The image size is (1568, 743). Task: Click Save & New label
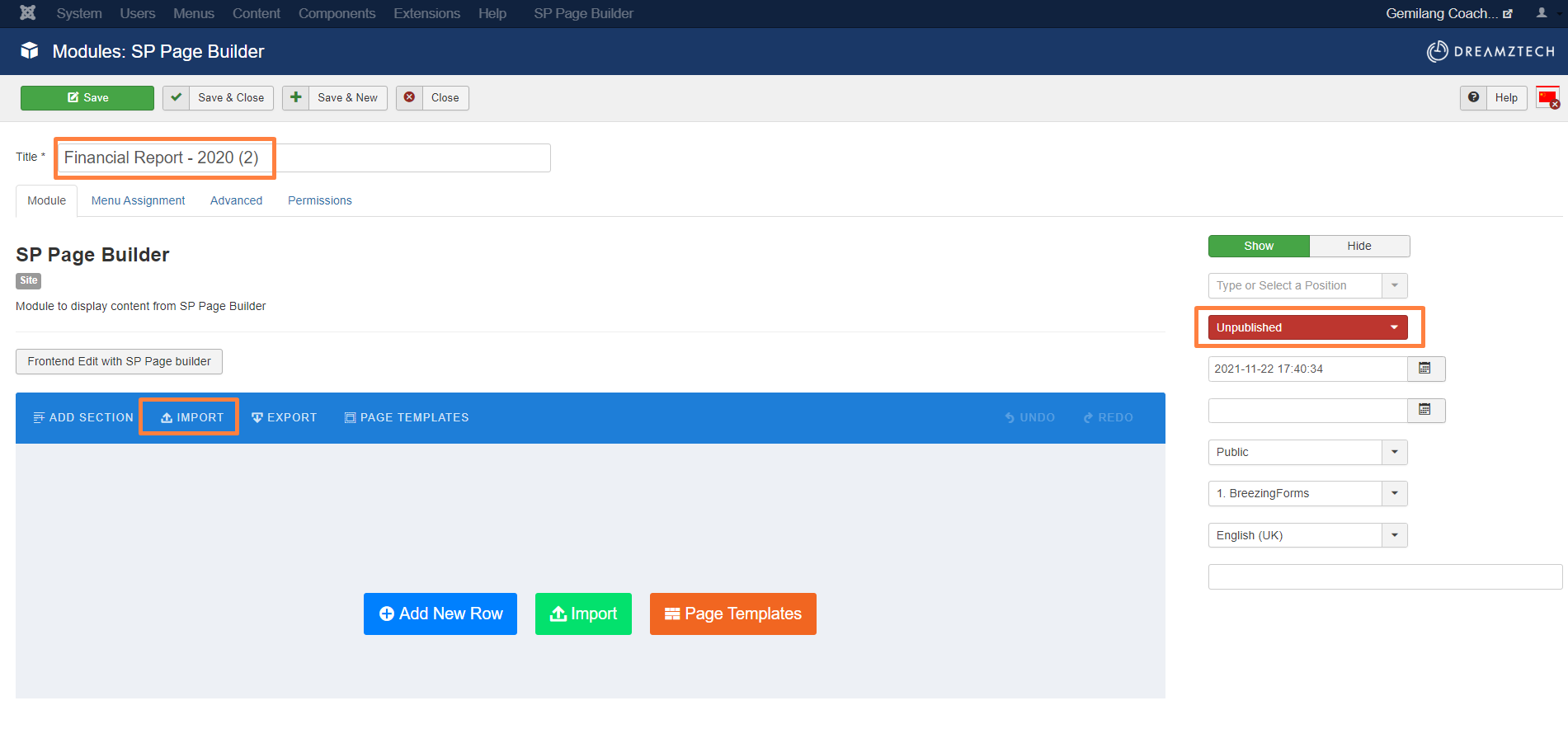[x=347, y=97]
